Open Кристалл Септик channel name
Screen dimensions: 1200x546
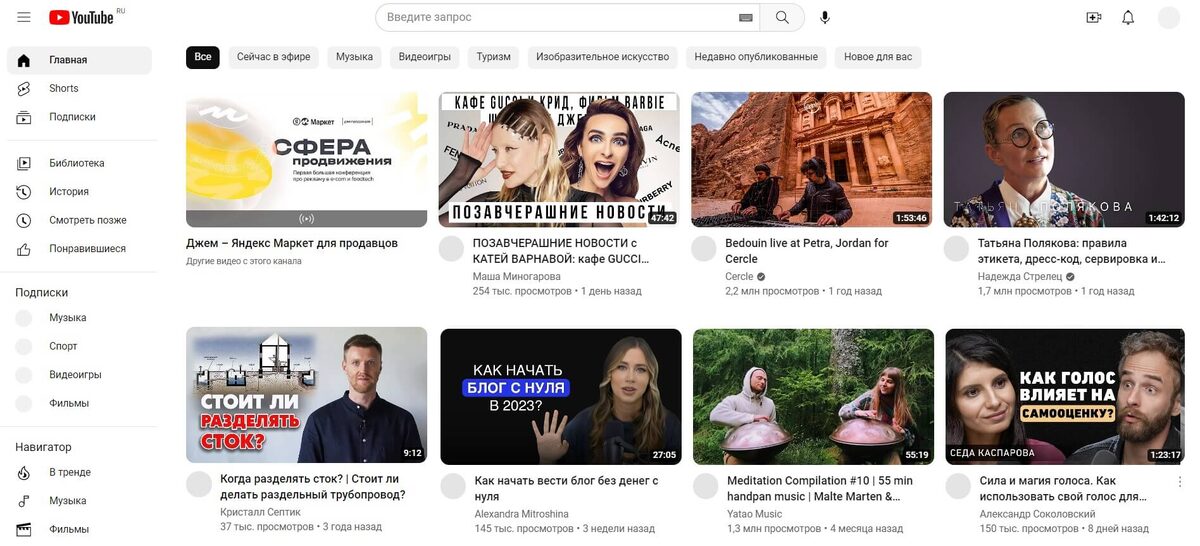point(262,512)
